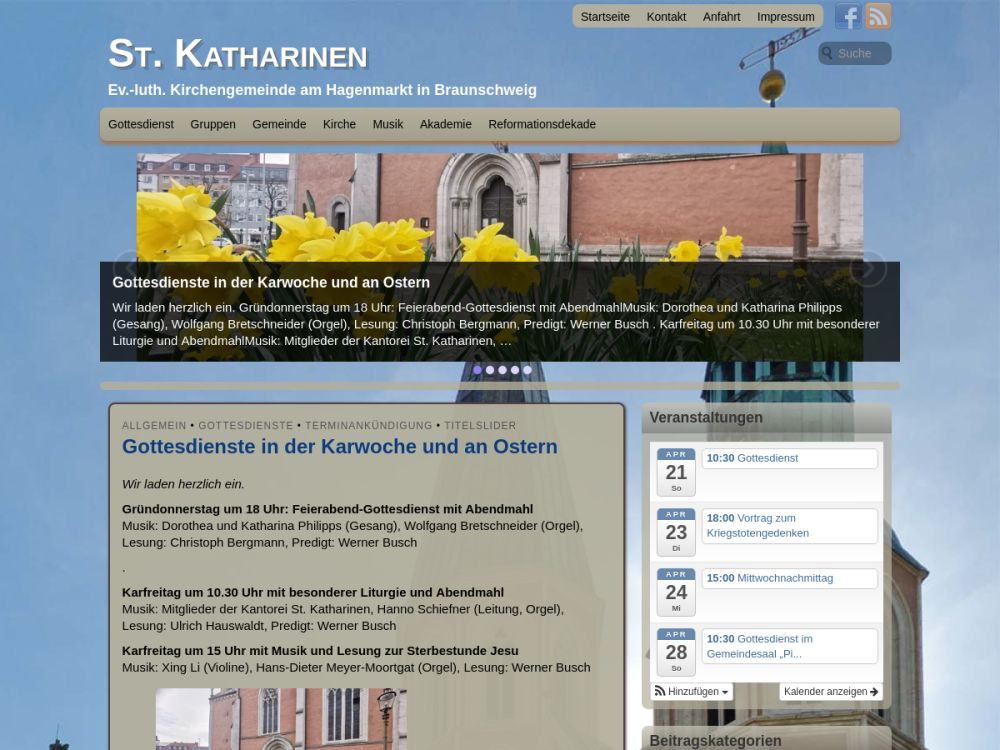Select the first slider pagination dot

tap(477, 370)
